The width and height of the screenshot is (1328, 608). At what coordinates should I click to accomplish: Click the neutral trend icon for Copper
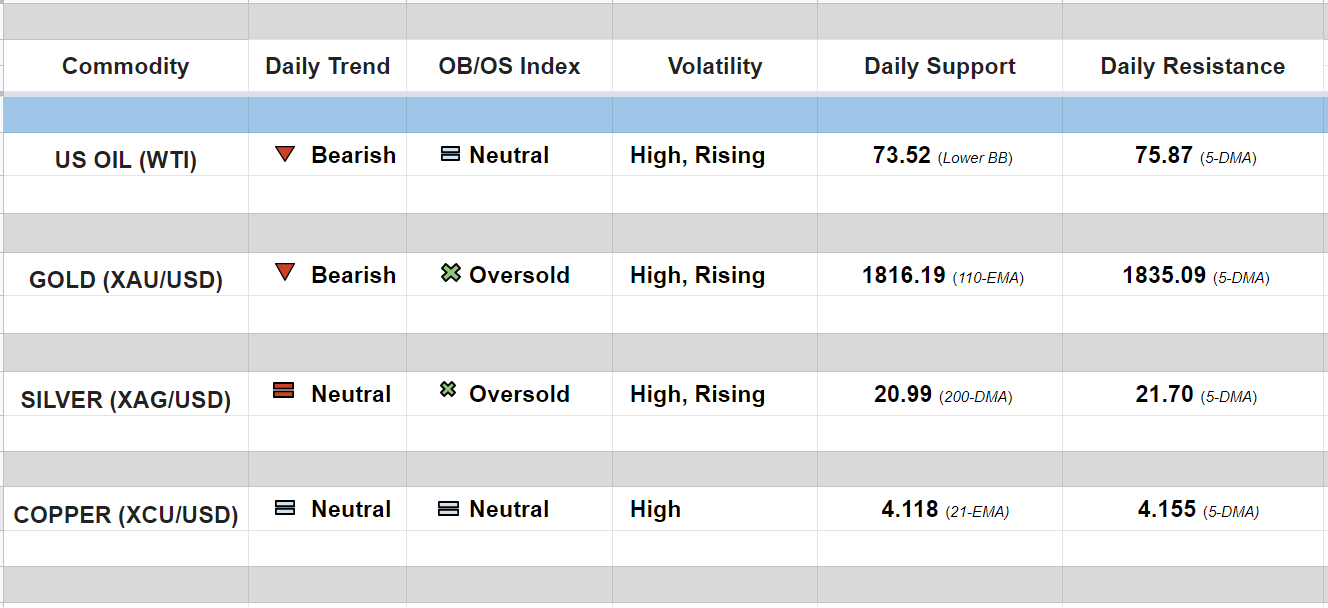[284, 508]
